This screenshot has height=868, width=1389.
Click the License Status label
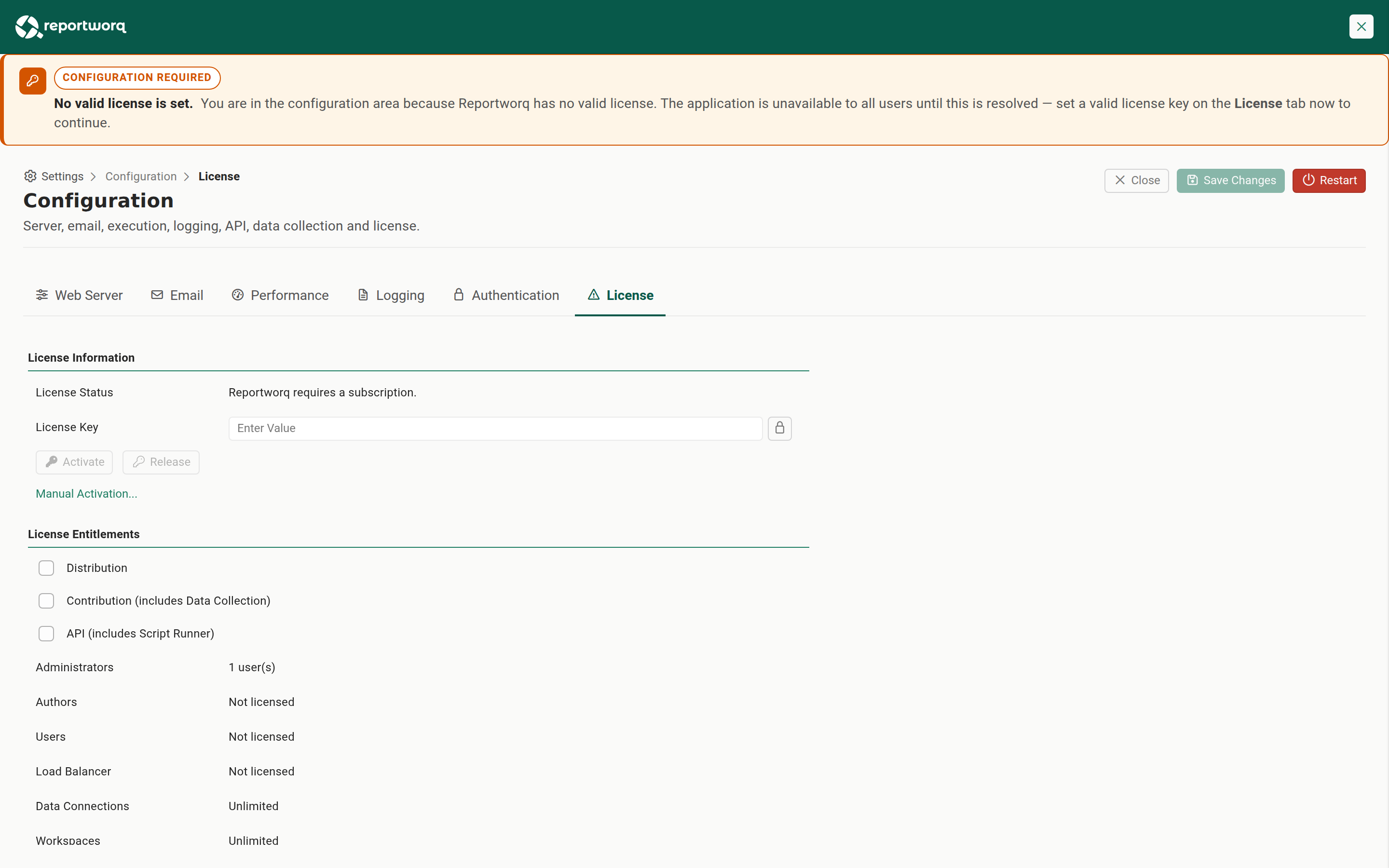click(x=75, y=392)
